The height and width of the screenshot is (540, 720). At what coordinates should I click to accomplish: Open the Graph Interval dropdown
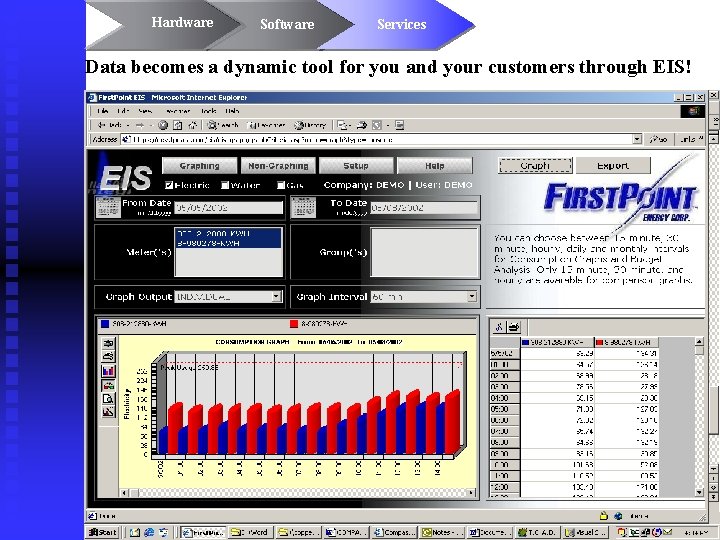point(472,297)
